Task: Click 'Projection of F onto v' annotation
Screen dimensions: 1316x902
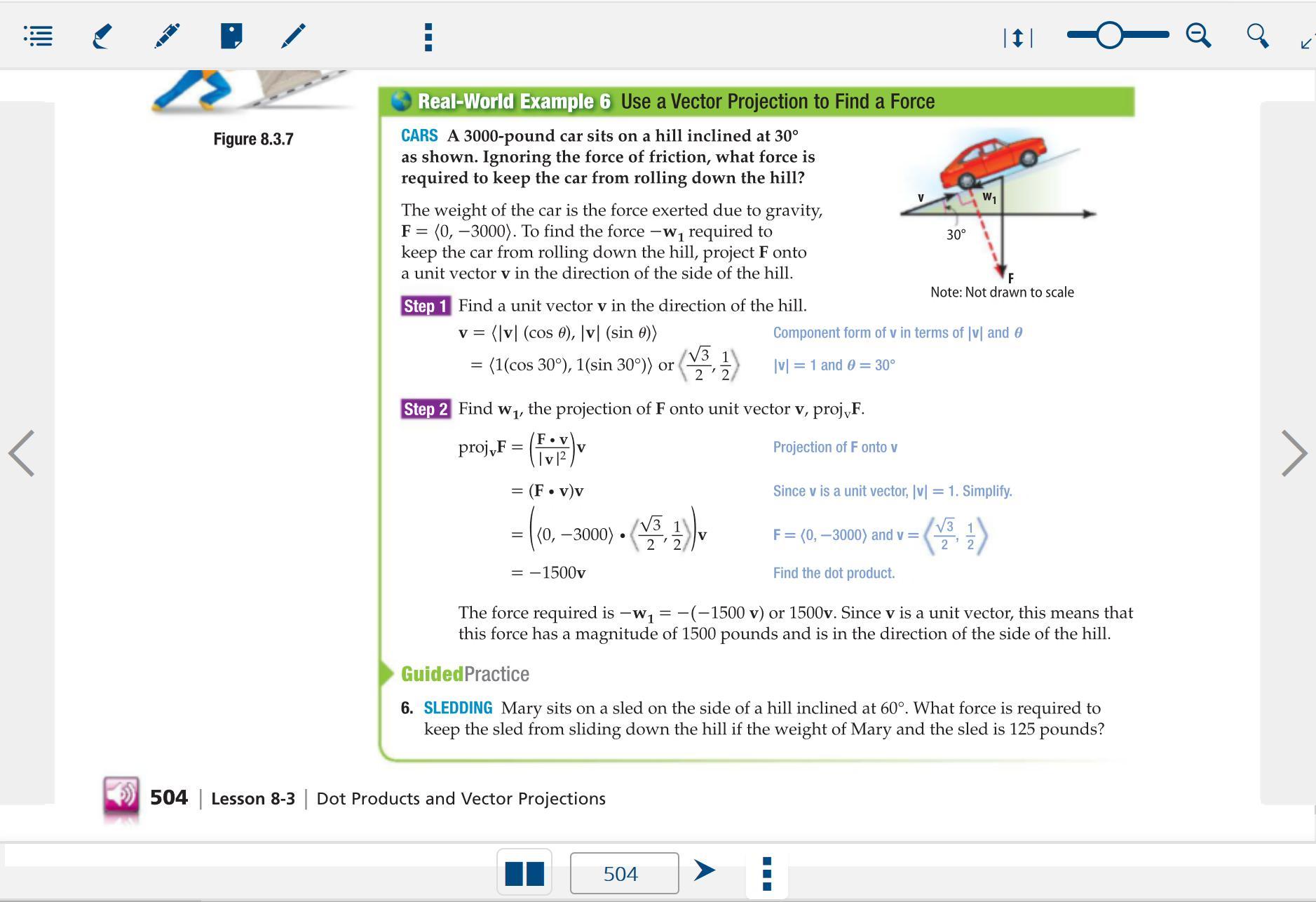Action: (835, 447)
